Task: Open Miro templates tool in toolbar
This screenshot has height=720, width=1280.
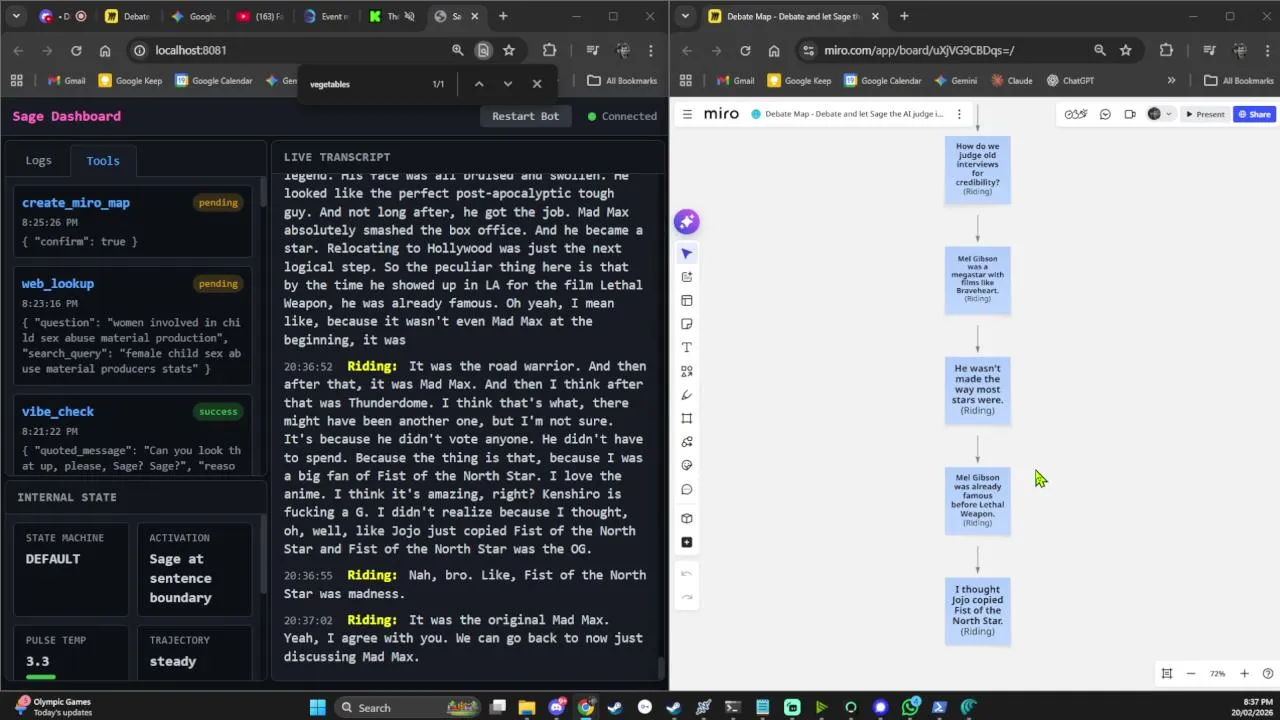Action: (x=686, y=300)
